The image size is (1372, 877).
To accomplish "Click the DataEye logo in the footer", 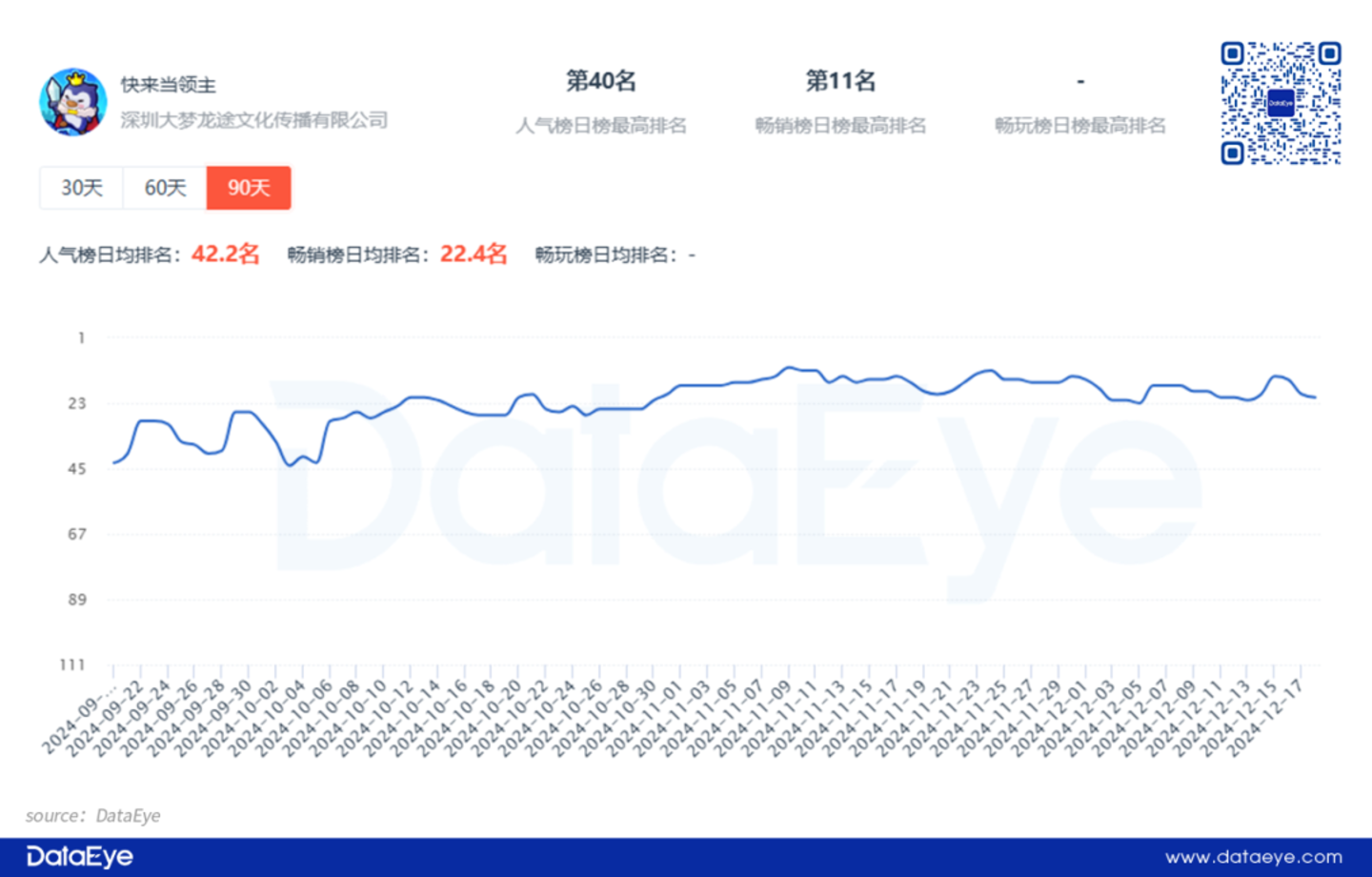I will [x=80, y=857].
